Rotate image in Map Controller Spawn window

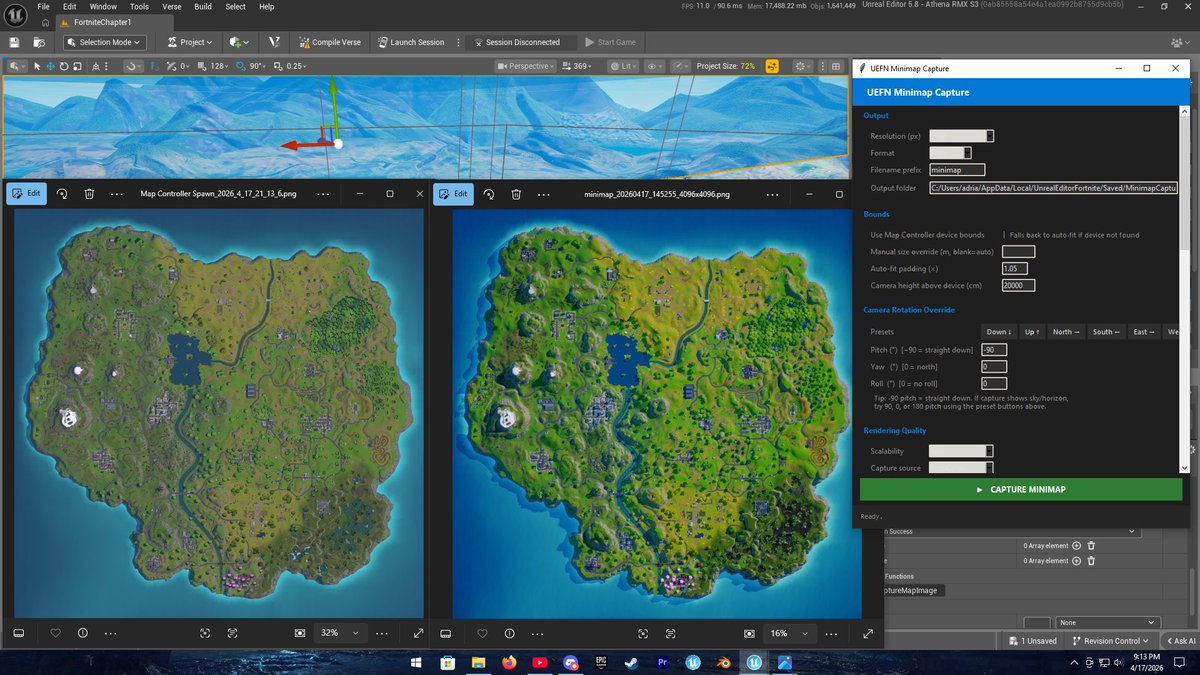coord(62,193)
